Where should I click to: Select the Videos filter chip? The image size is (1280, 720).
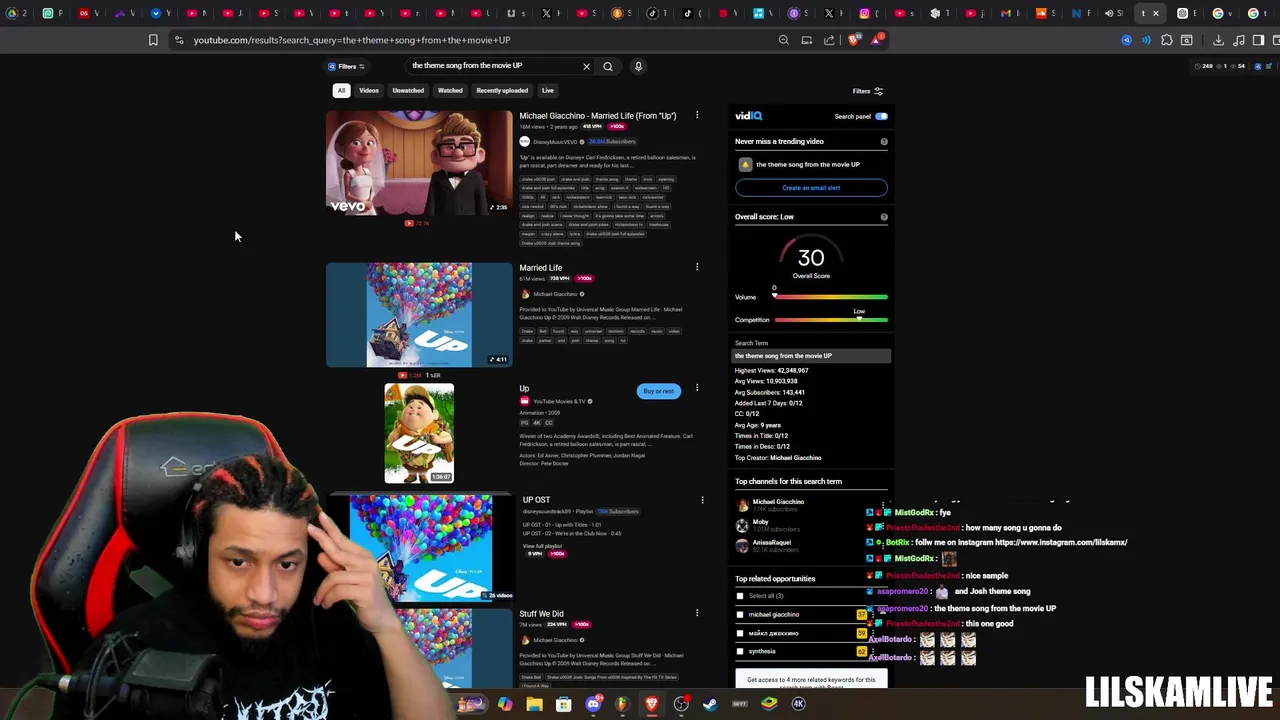tap(369, 90)
